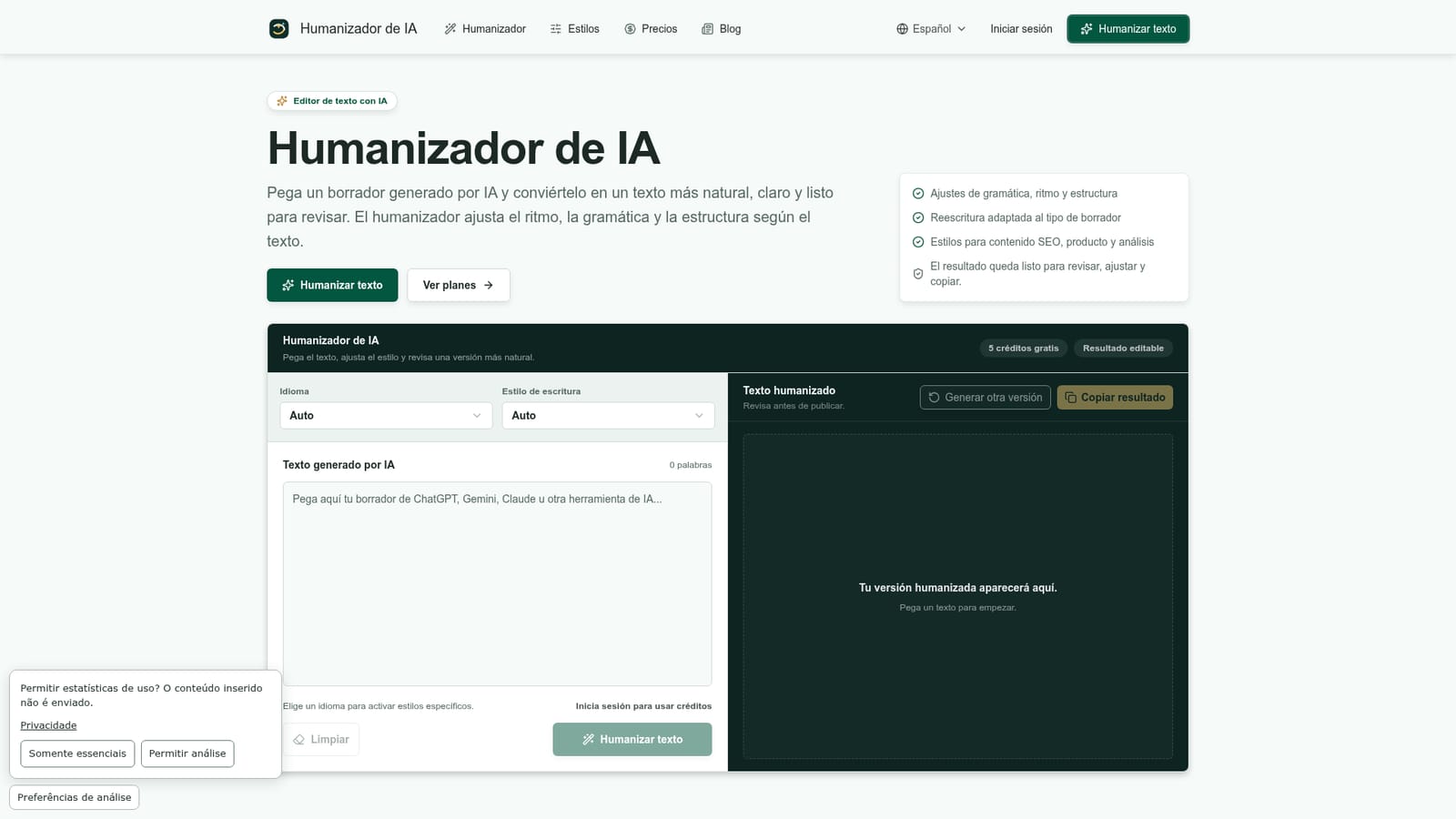Click the copy icon in Copiar resultado
This screenshot has height=819, width=1456.
[1071, 398]
